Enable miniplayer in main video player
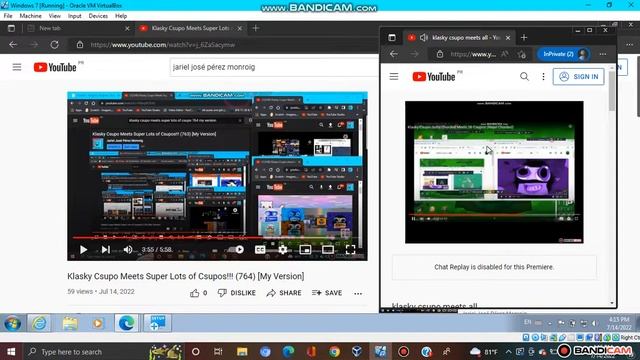 point(305,249)
